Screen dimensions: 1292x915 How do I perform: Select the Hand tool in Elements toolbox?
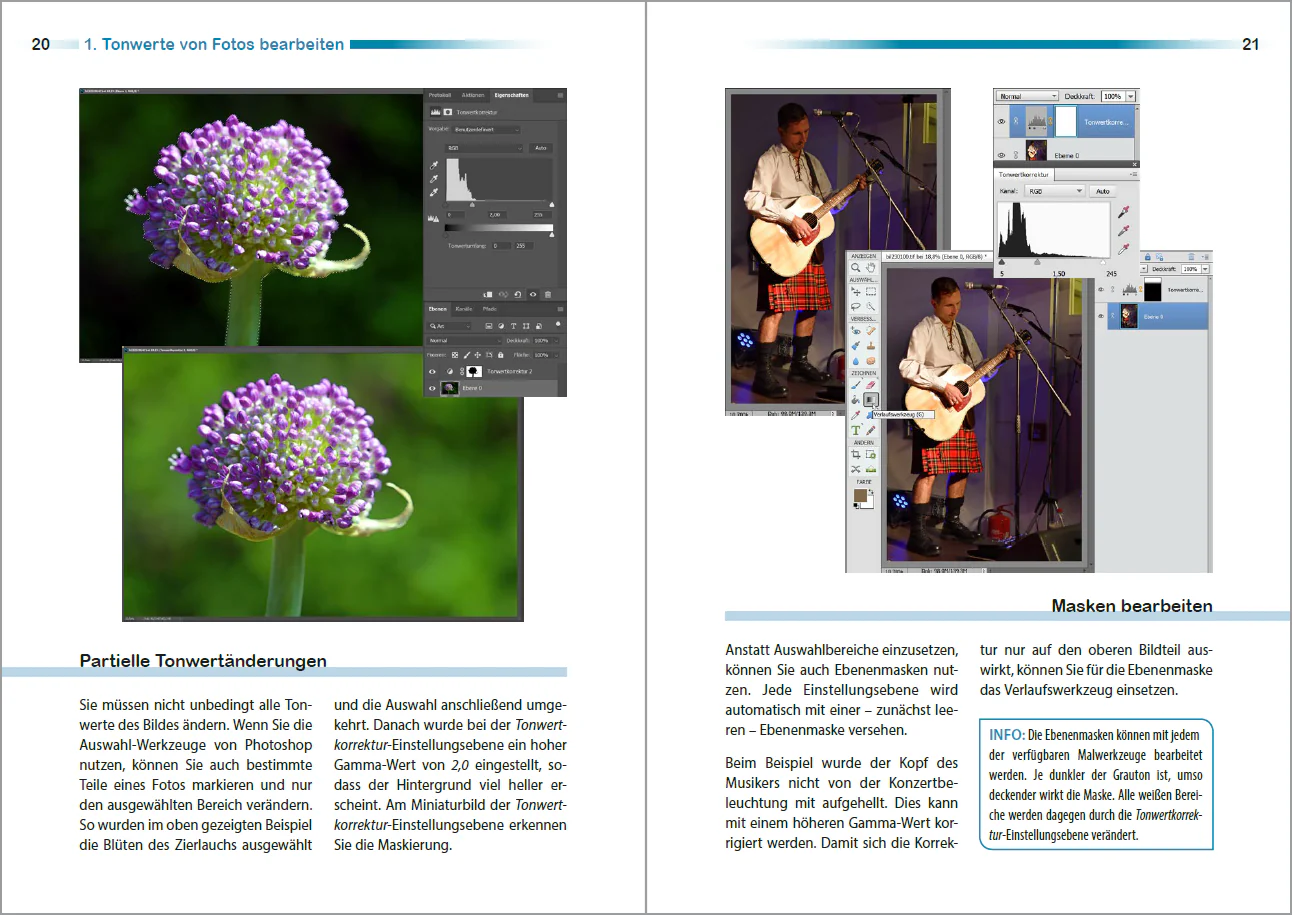(871, 268)
